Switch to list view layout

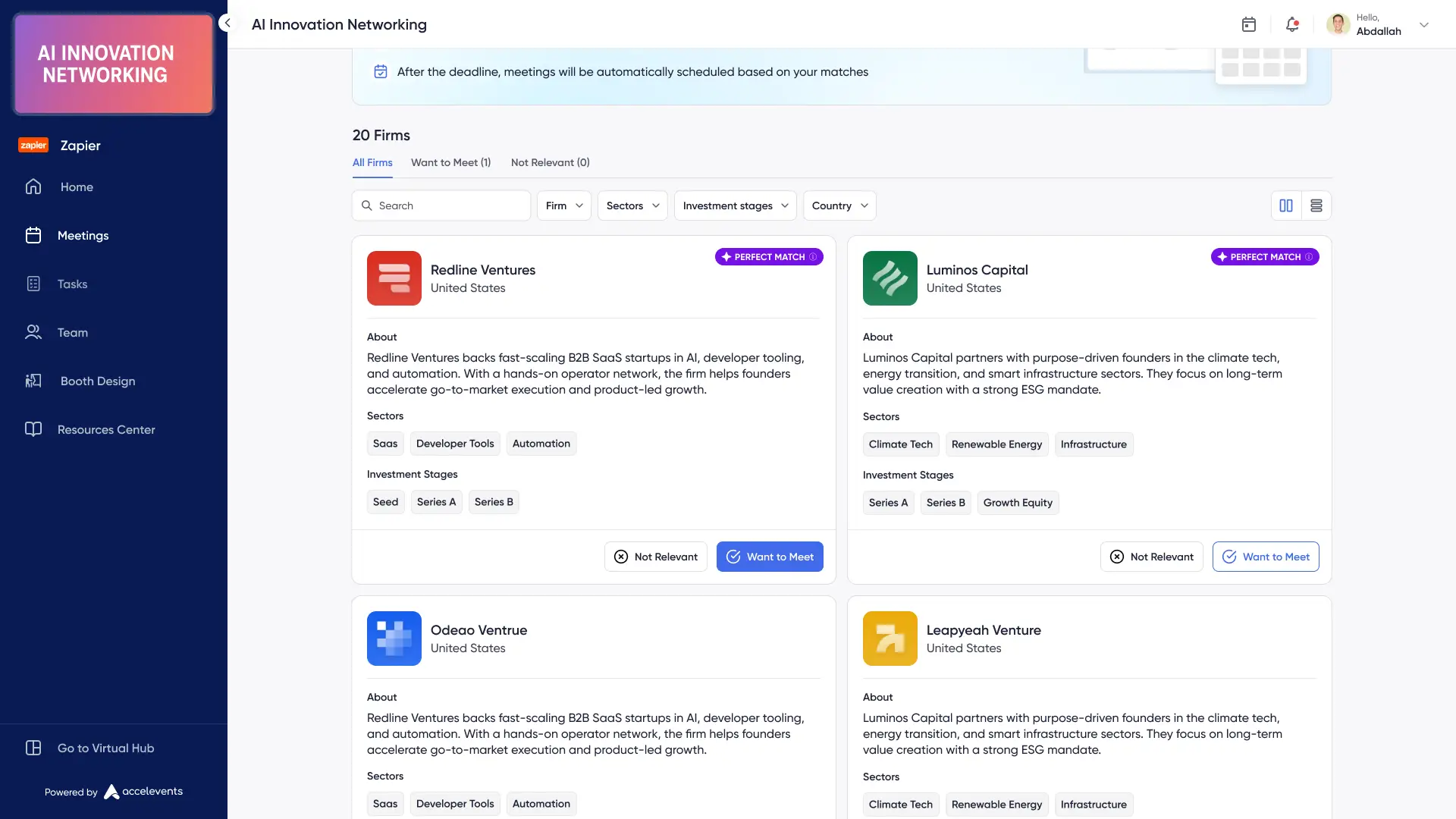pos(1316,206)
